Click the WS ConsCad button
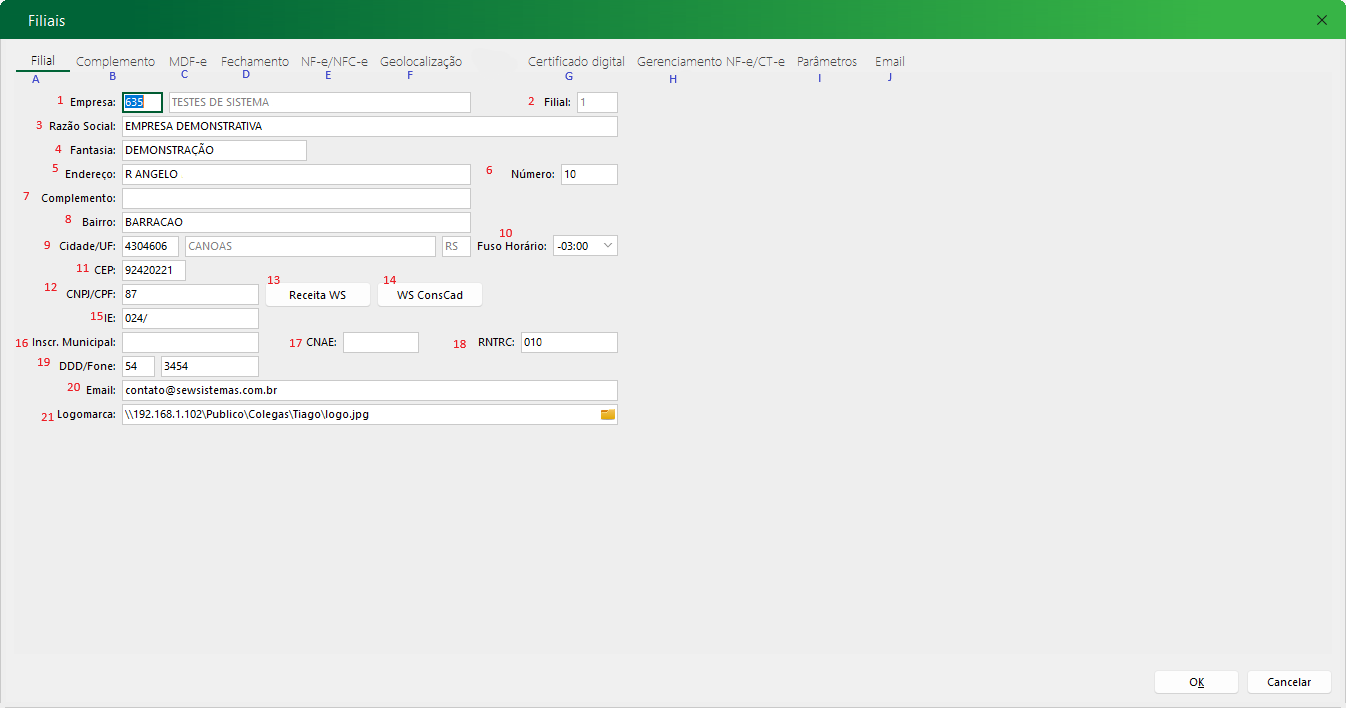Screen dimensions: 1346x708 [430, 295]
